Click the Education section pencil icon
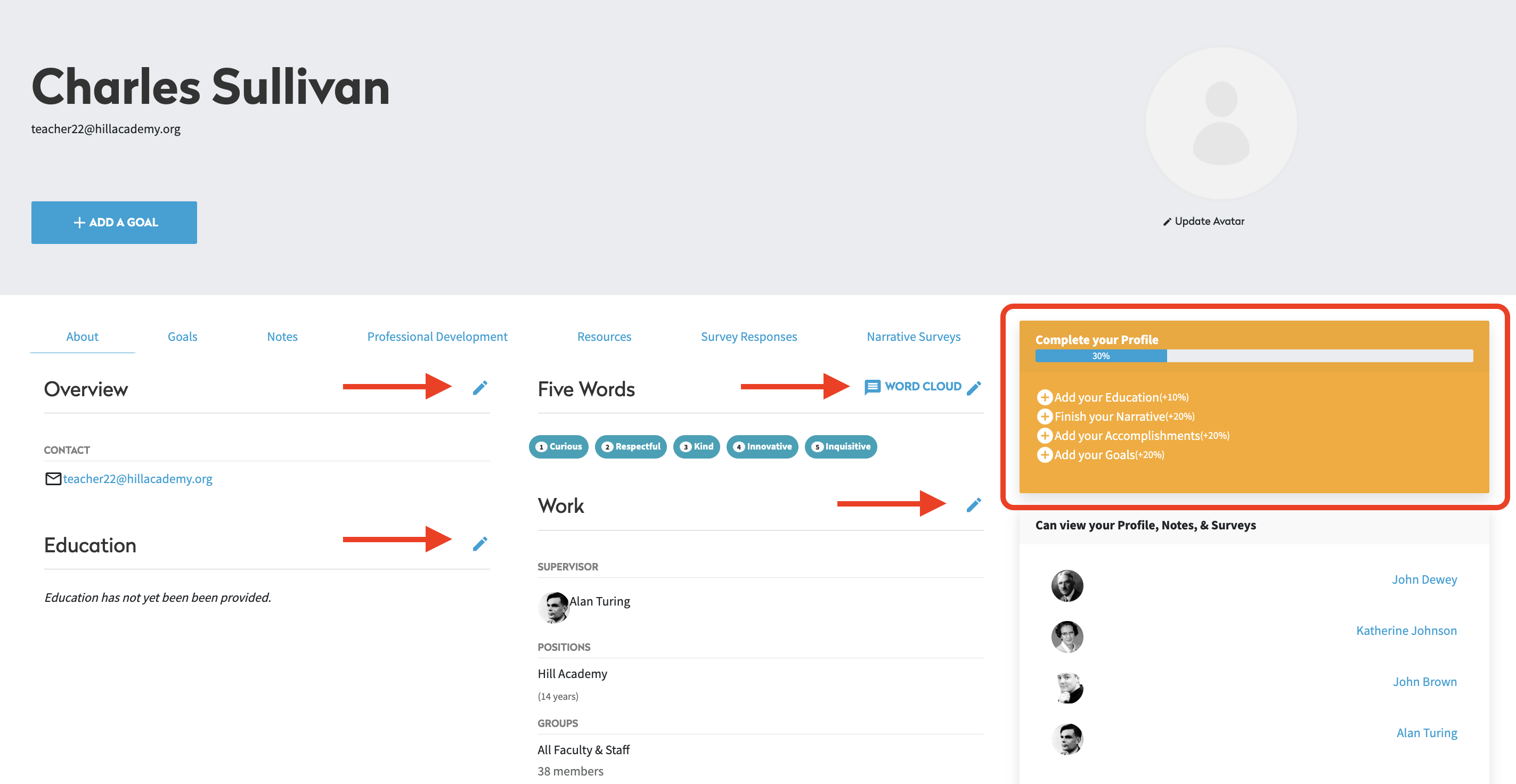 [x=479, y=544]
